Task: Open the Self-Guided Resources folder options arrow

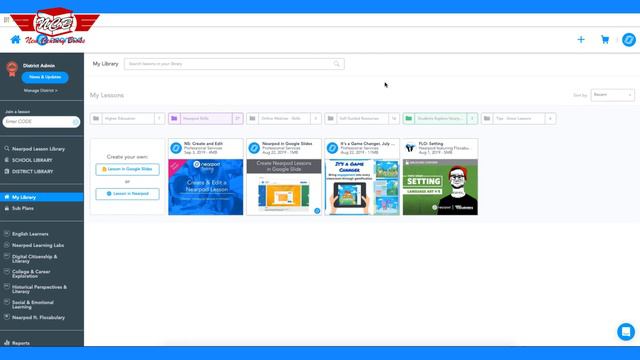Action: (x=394, y=118)
